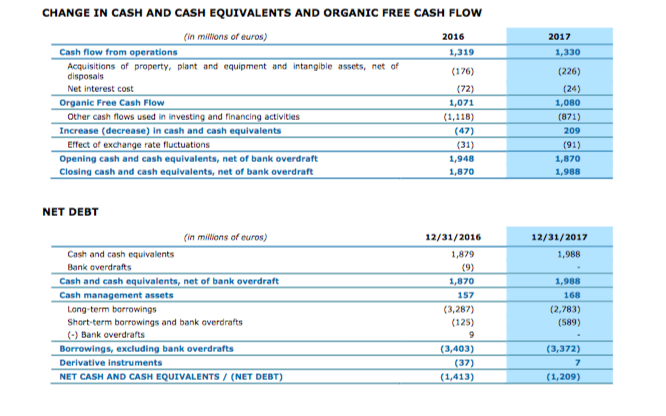Image resolution: width=666 pixels, height=416 pixels.
Task: Click the 'Derivative instruments' label
Action: 111,363
